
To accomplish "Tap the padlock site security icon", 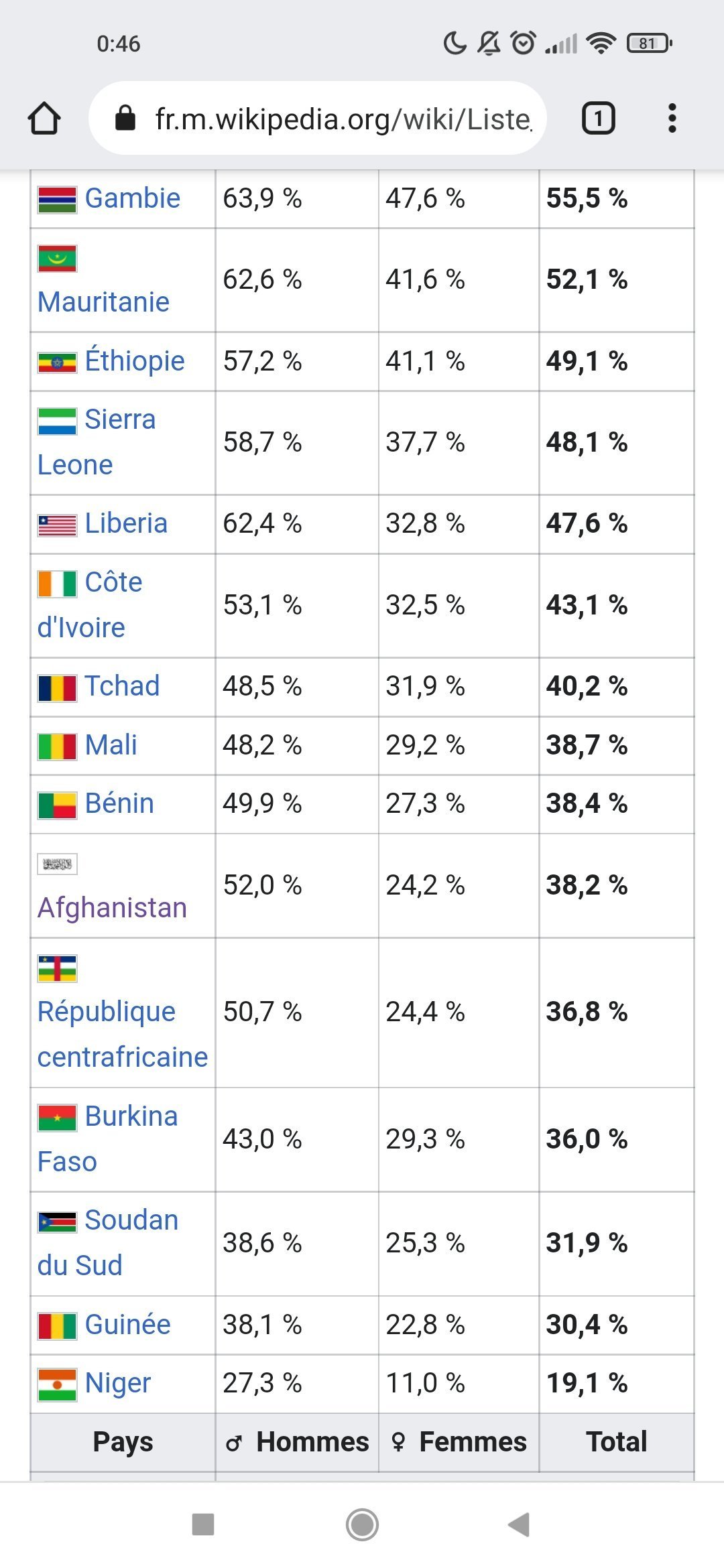I will 125,119.
